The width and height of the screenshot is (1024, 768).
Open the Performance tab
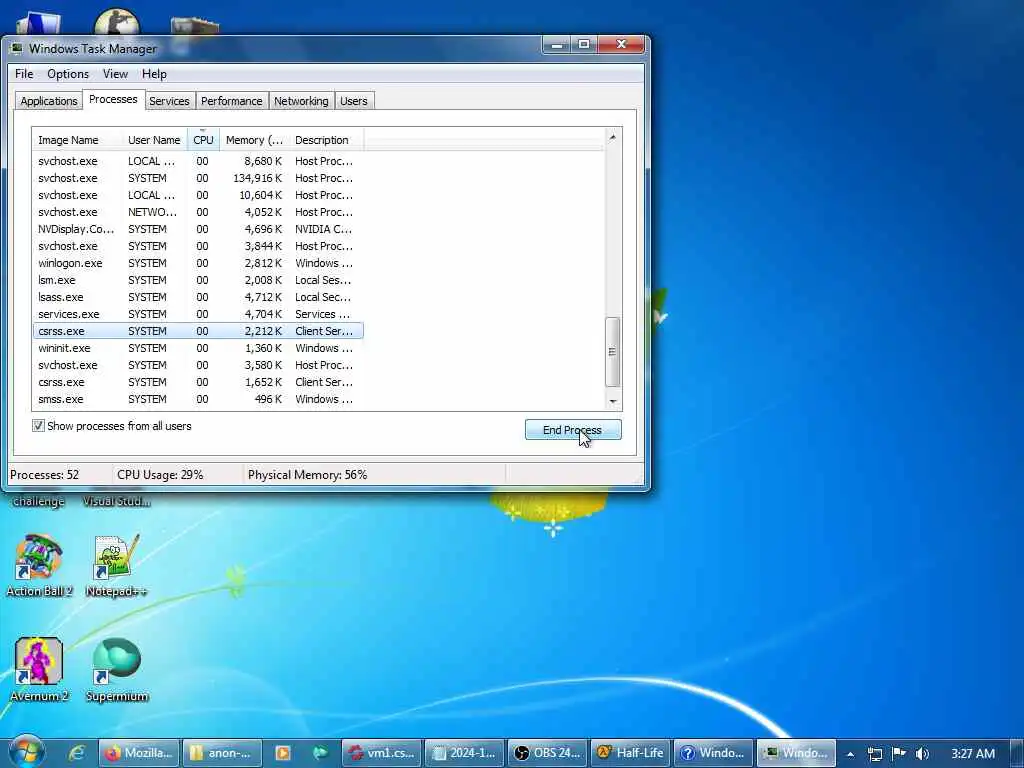tap(231, 101)
